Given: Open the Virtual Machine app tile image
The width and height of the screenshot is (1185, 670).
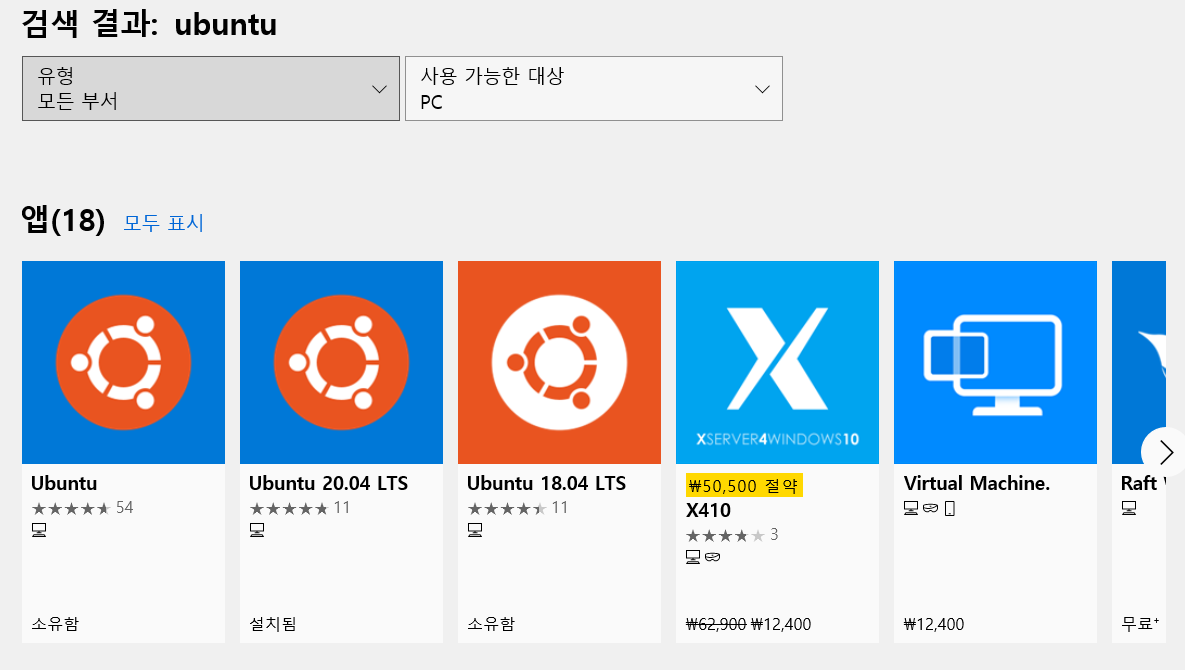Looking at the screenshot, I should (995, 363).
